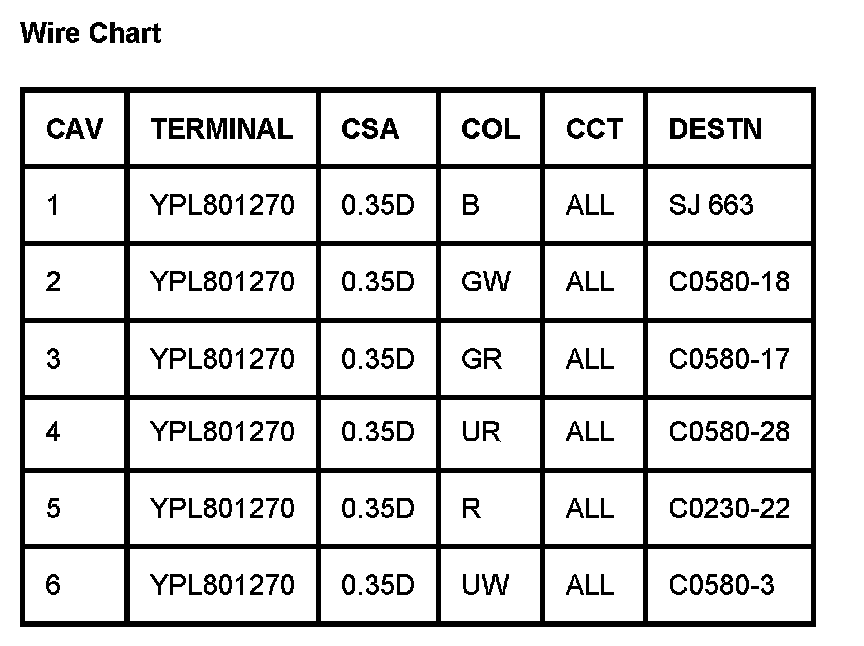The height and width of the screenshot is (646, 864).
Task: Select destination cell C0230-22
Action: click(729, 508)
